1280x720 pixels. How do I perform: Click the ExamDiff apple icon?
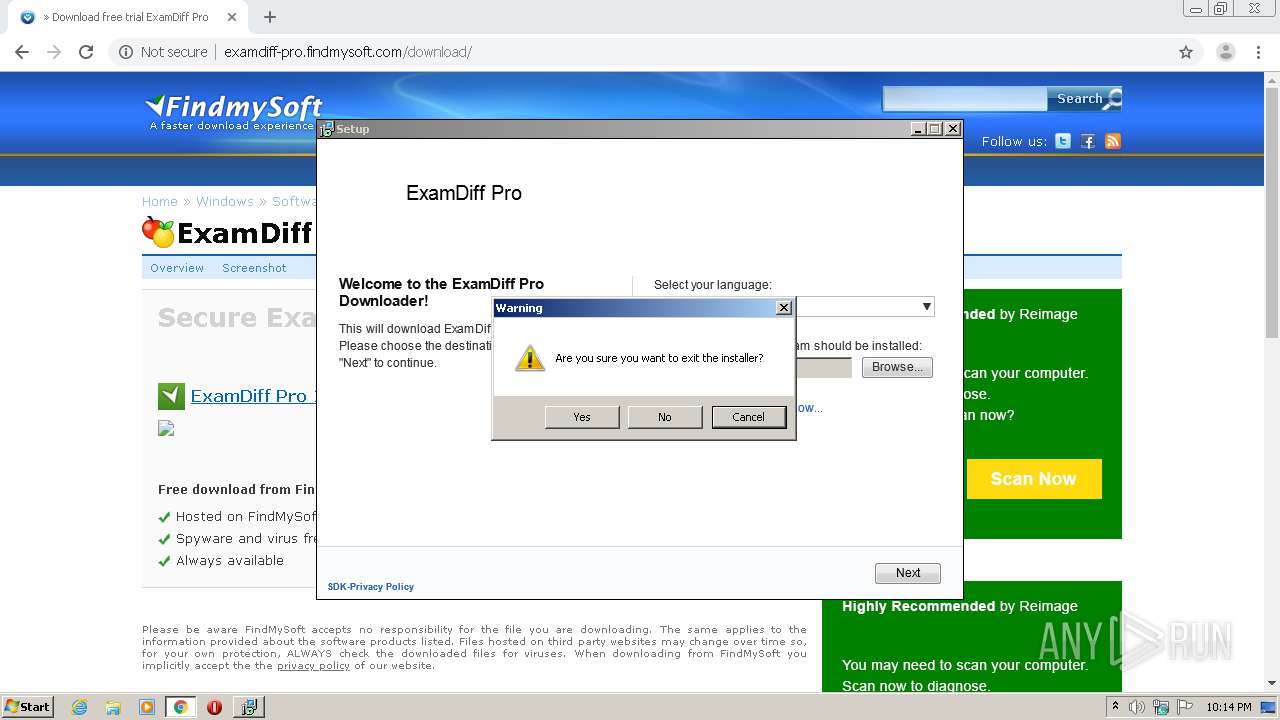[158, 232]
